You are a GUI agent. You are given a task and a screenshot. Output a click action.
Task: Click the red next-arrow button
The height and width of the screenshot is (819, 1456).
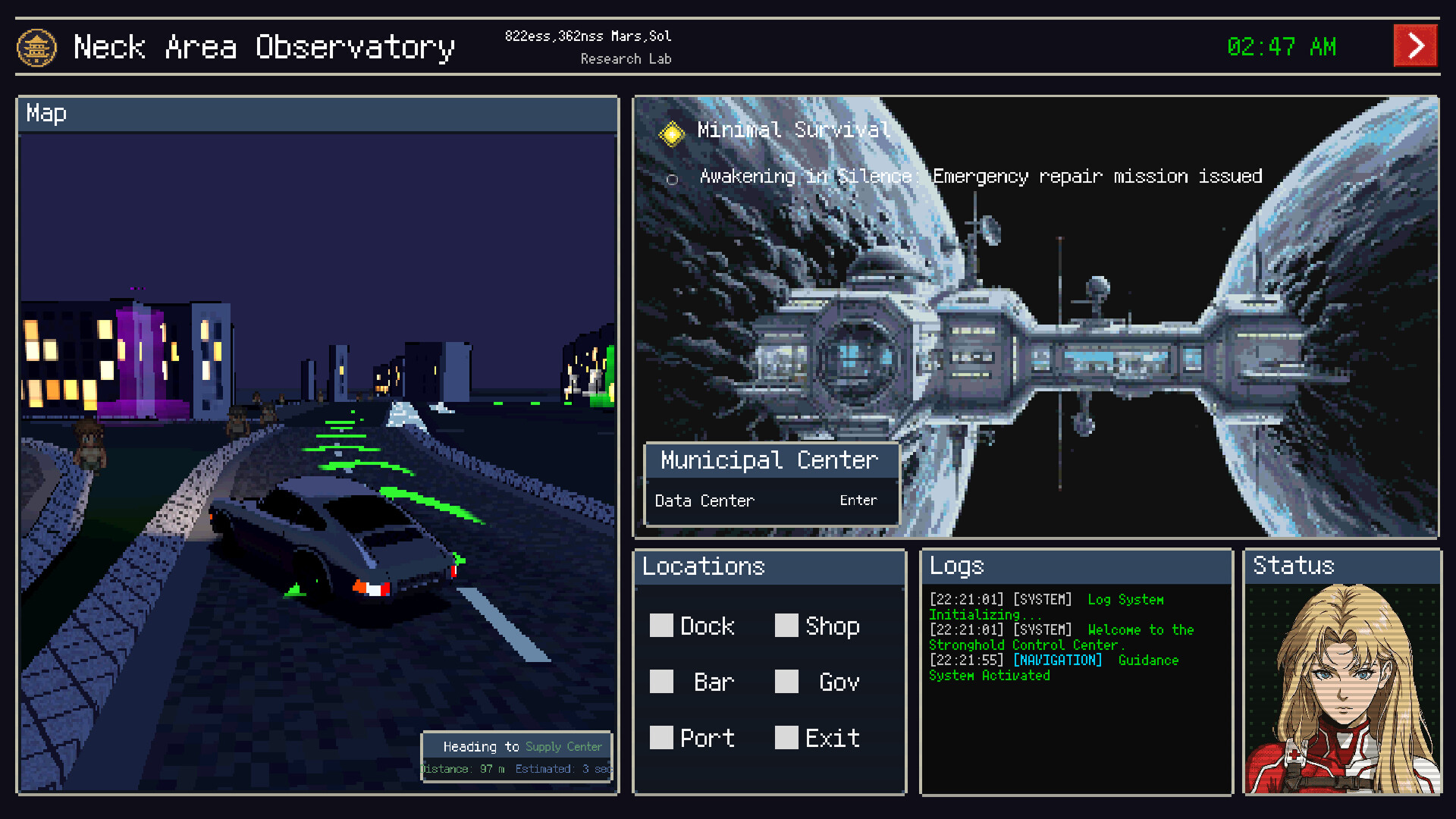click(x=1415, y=46)
